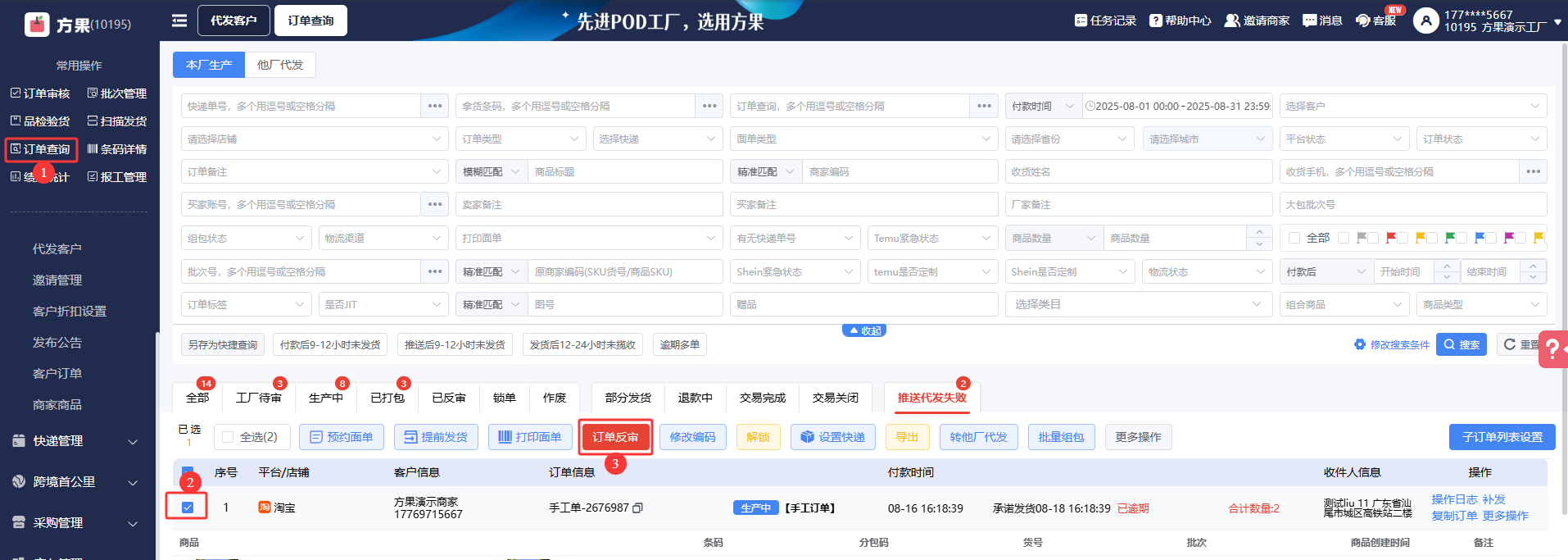Click the 客服 customer service headset icon

pyautogui.click(x=1363, y=20)
